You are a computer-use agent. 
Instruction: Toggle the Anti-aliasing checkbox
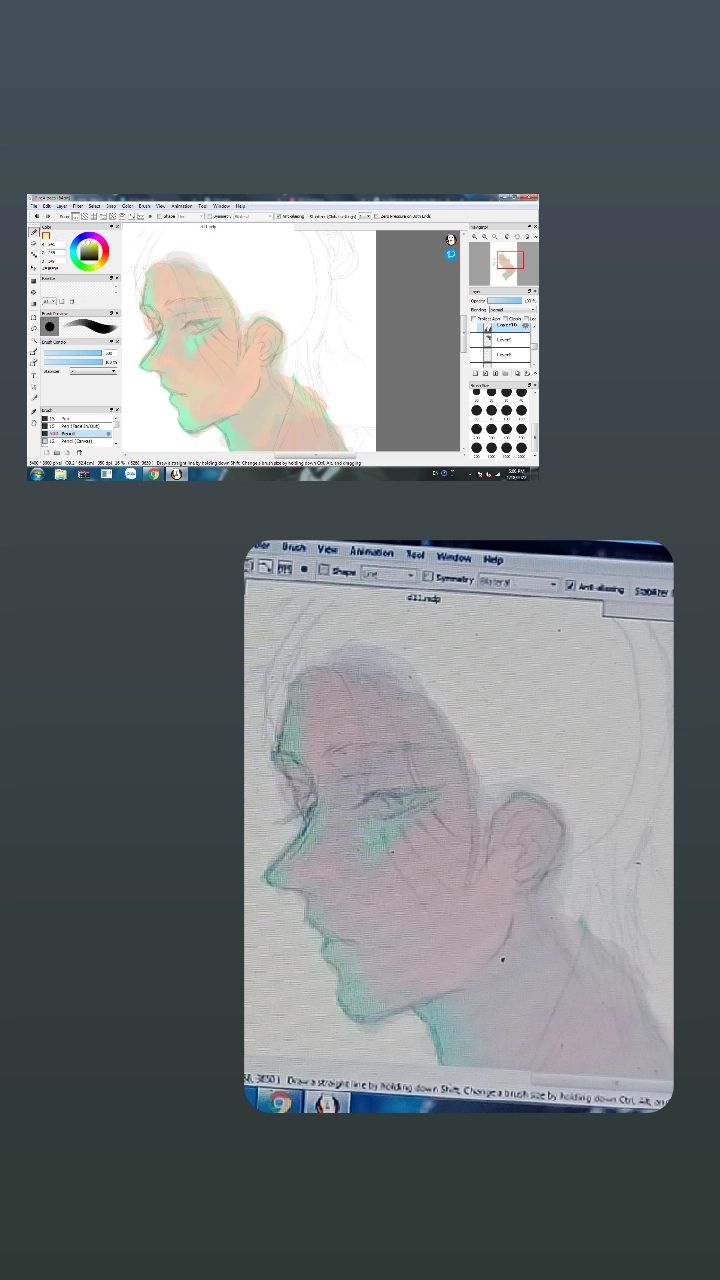point(281,216)
